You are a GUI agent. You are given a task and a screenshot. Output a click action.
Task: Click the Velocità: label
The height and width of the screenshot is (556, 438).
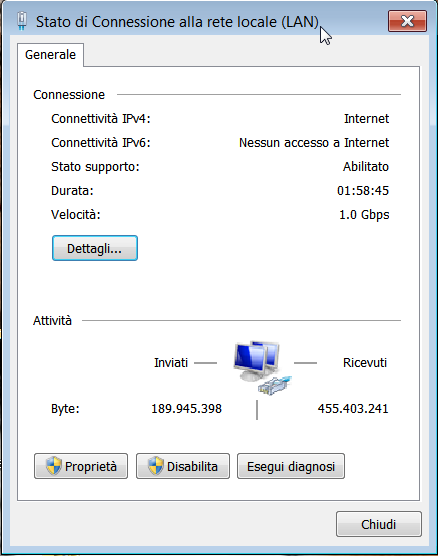76,215
